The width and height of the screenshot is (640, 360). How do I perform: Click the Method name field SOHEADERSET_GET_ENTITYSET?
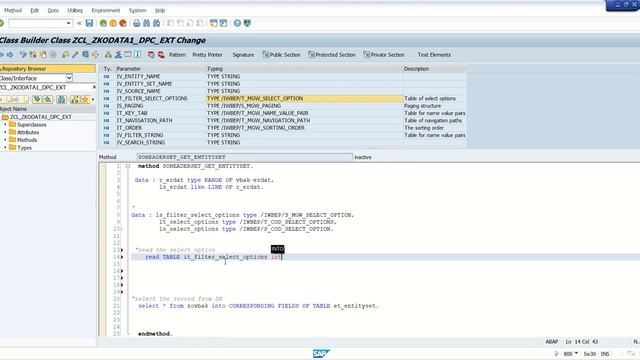(244, 157)
